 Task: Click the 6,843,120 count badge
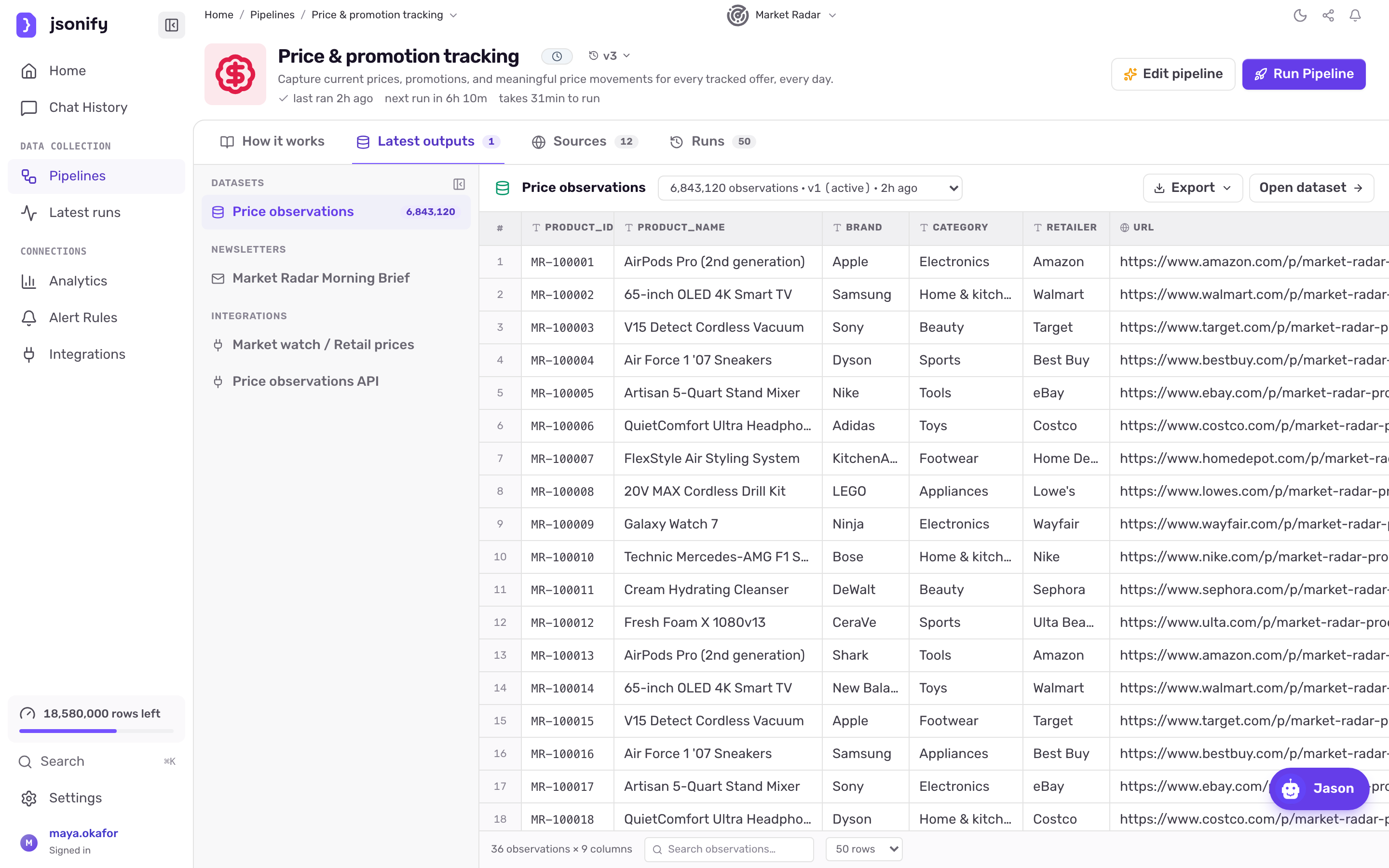coord(431,212)
